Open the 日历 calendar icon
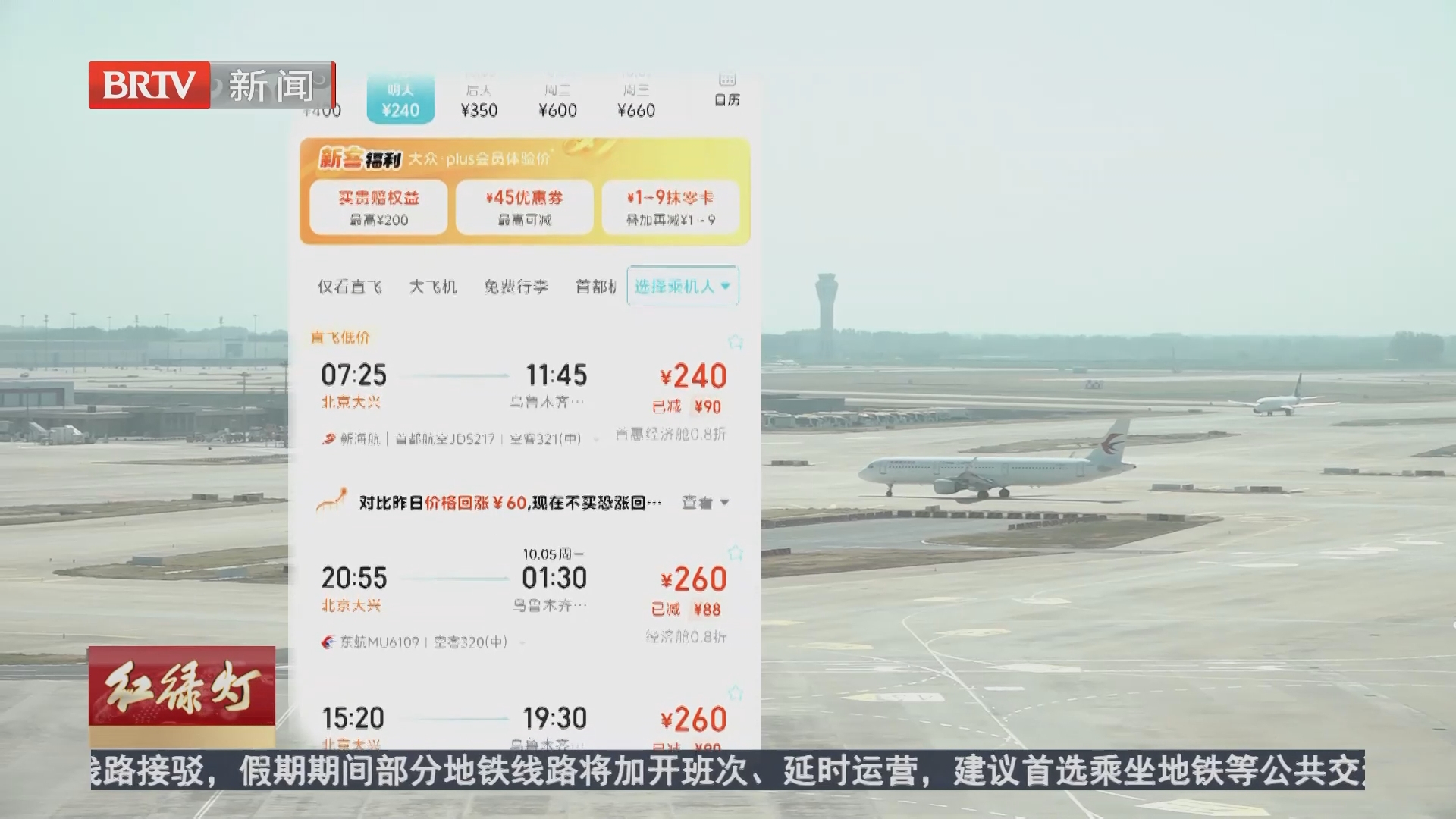This screenshot has width=1456, height=819. pyautogui.click(x=727, y=89)
